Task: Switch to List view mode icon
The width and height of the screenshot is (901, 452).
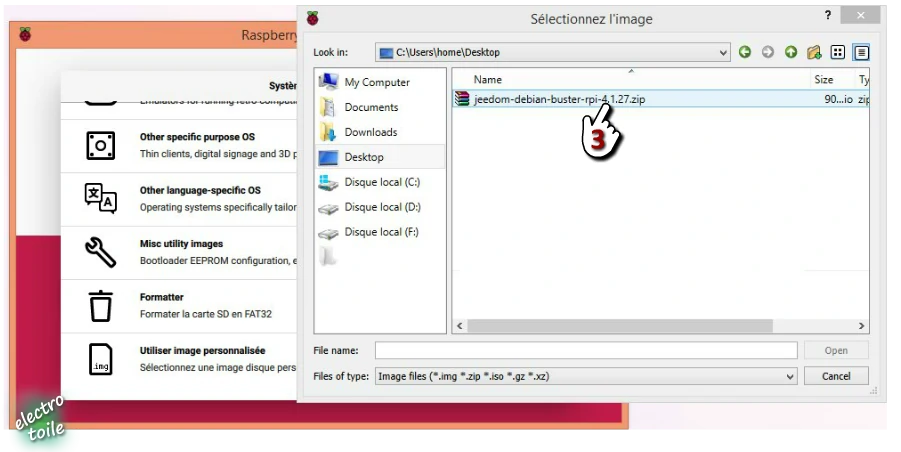Action: click(x=838, y=52)
